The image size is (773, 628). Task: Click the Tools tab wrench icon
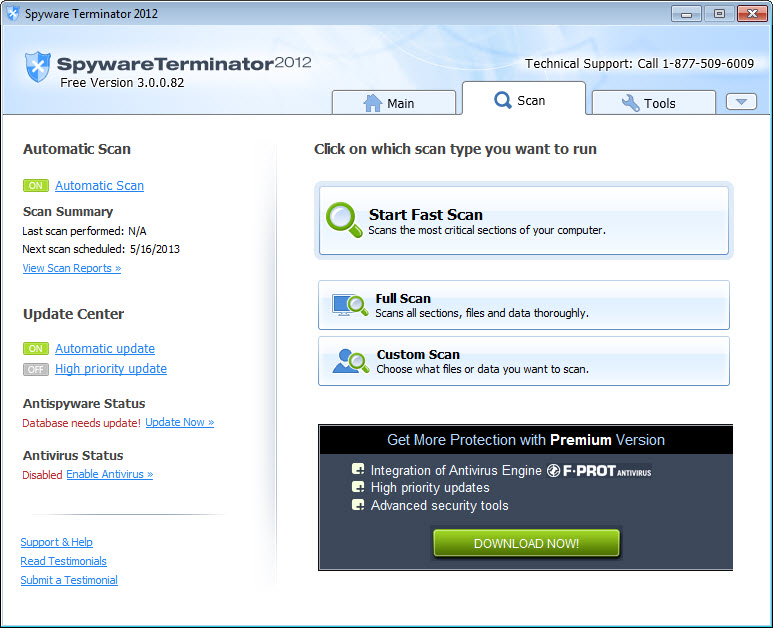(631, 103)
